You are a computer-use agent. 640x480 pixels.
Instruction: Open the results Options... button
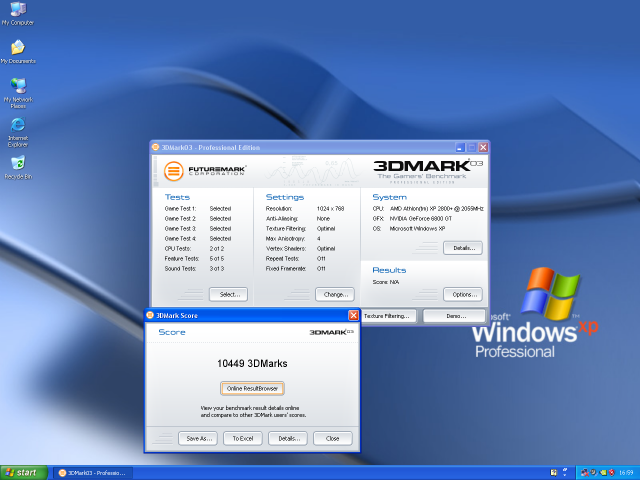click(463, 294)
